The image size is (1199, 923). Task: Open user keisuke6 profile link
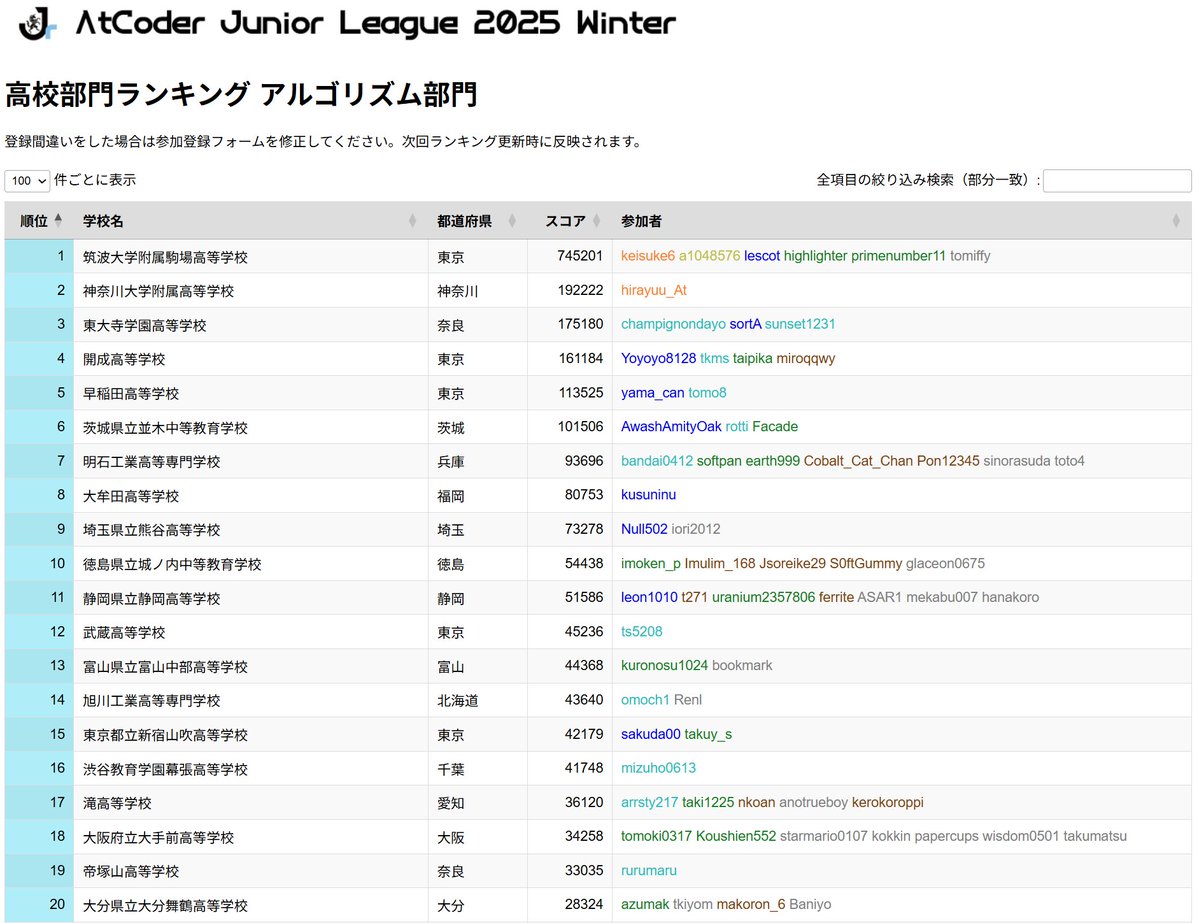point(648,256)
